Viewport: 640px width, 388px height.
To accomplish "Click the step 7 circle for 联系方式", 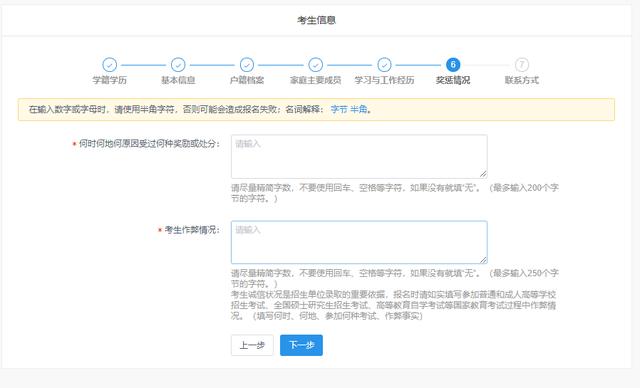I will pos(522,64).
